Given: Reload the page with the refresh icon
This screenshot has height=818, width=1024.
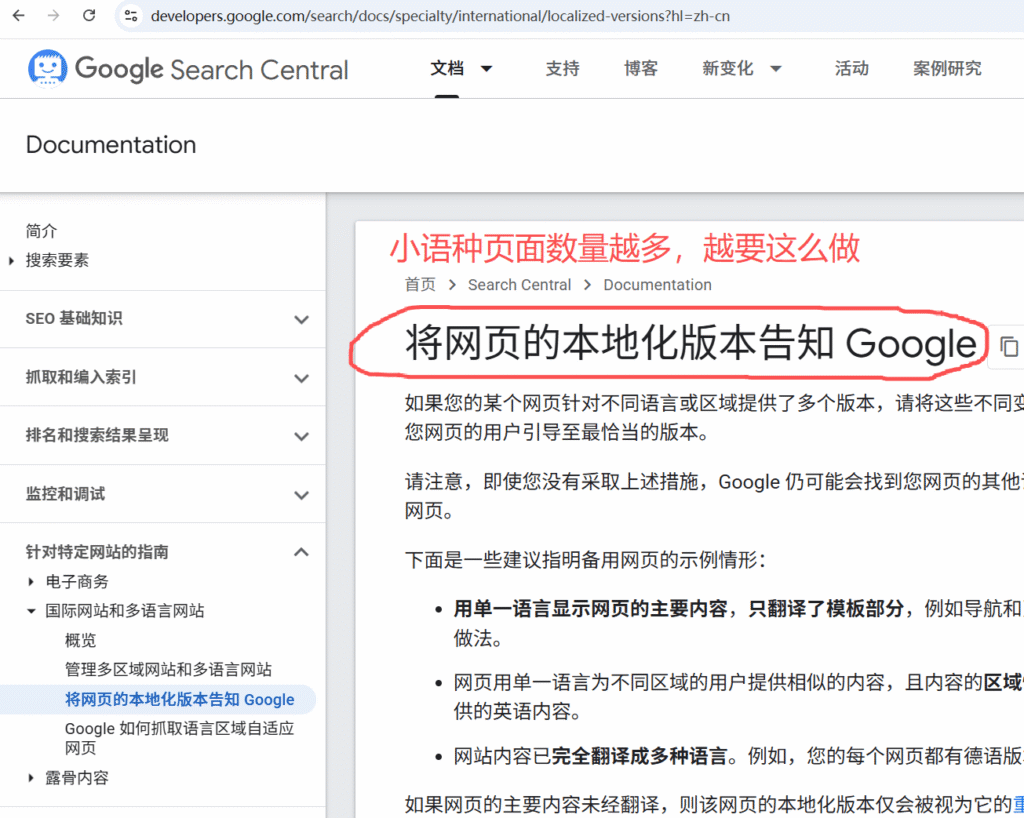Looking at the screenshot, I should point(89,15).
